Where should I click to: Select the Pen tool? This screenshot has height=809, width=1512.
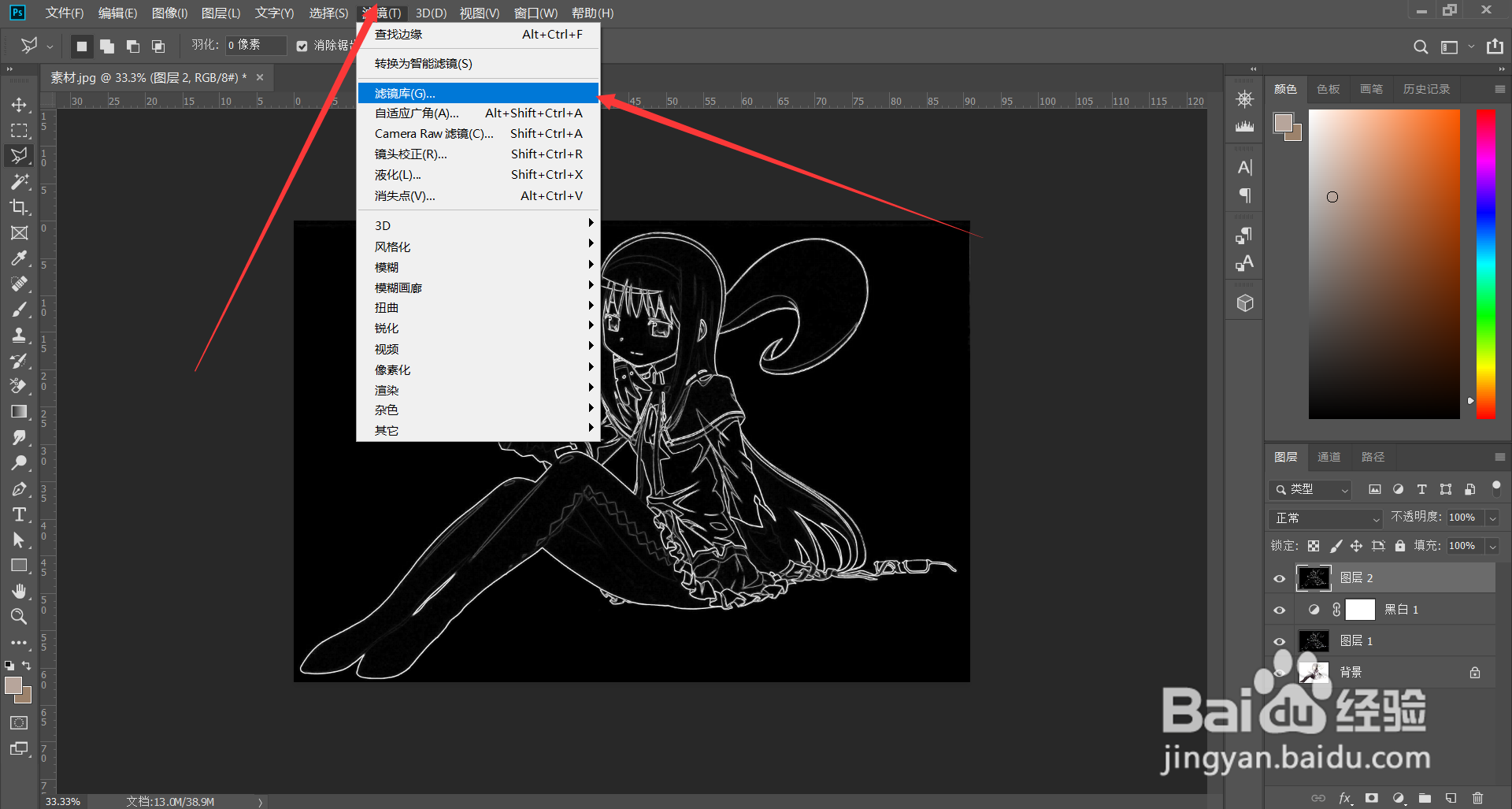point(19,488)
